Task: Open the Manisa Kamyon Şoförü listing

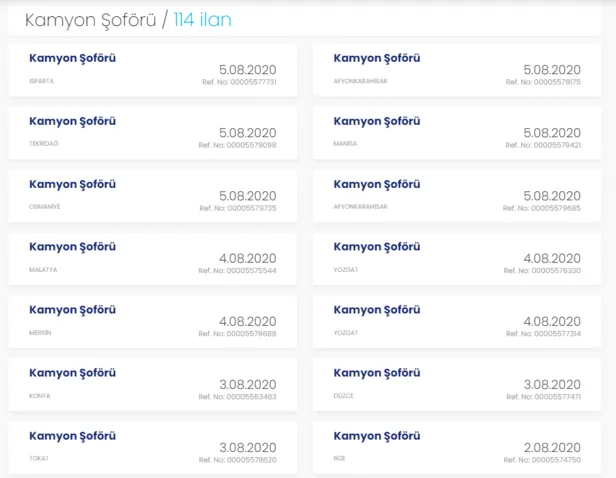Action: tap(377, 122)
